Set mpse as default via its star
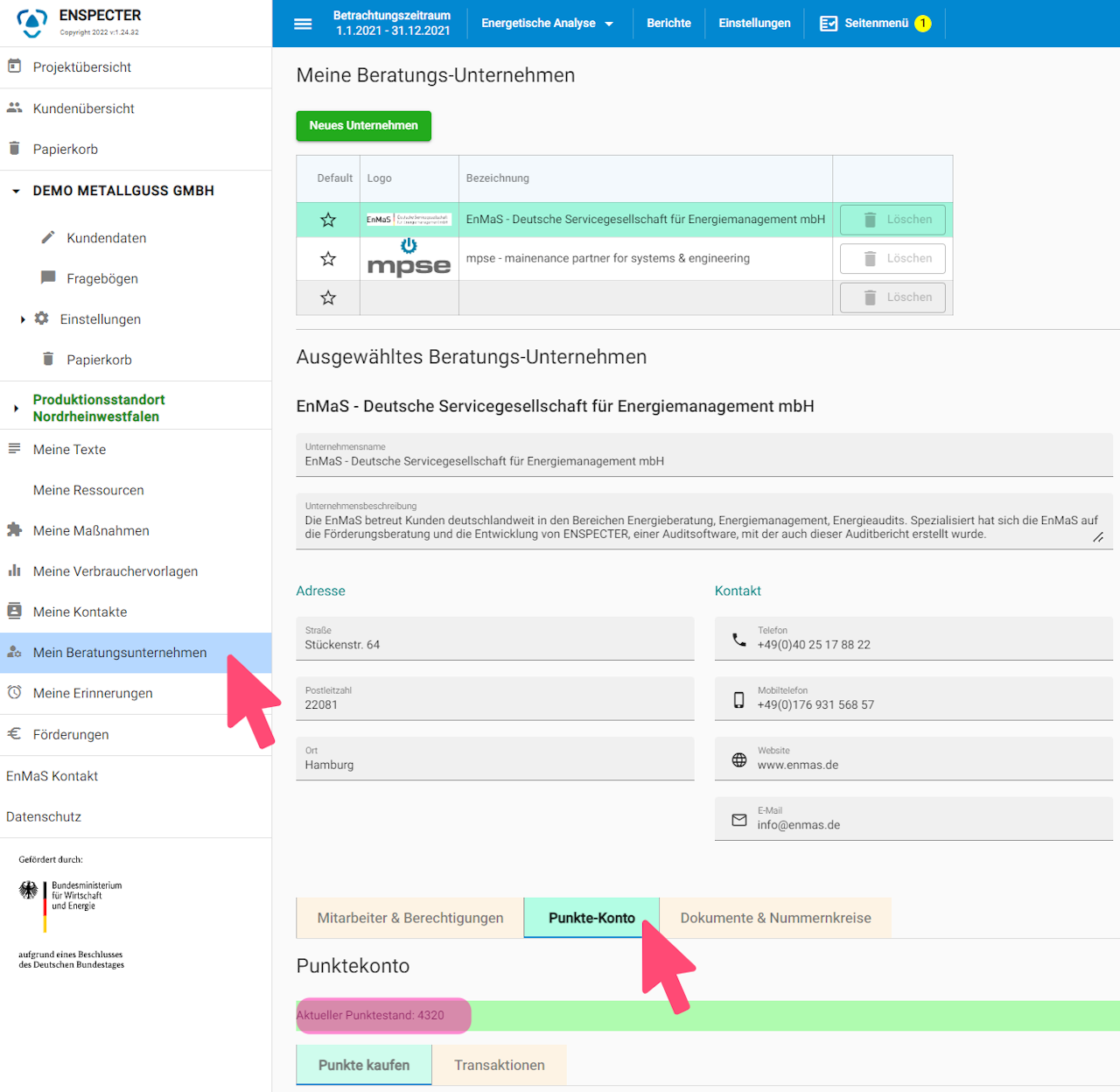 328,259
